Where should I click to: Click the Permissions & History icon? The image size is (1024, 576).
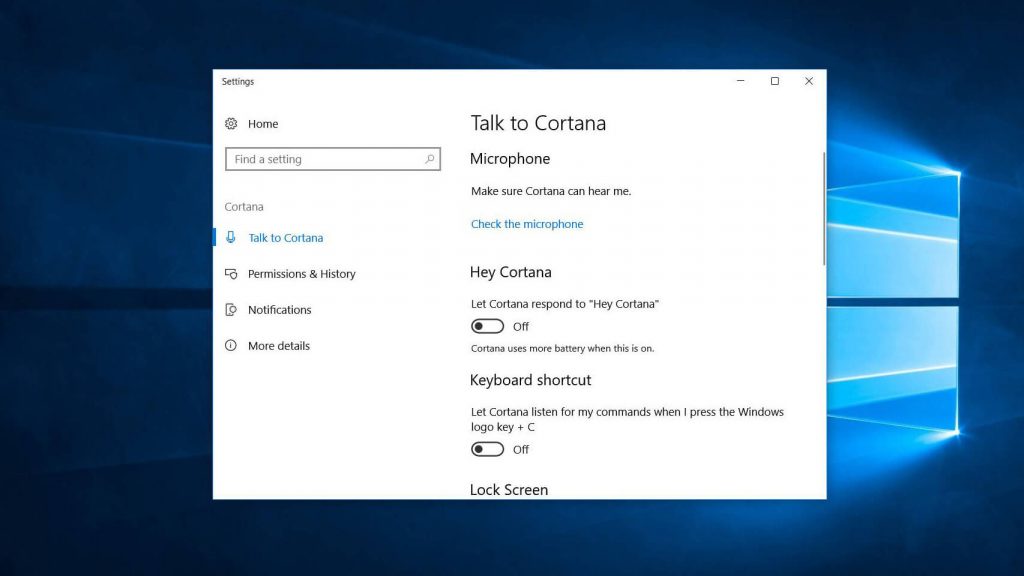click(231, 274)
